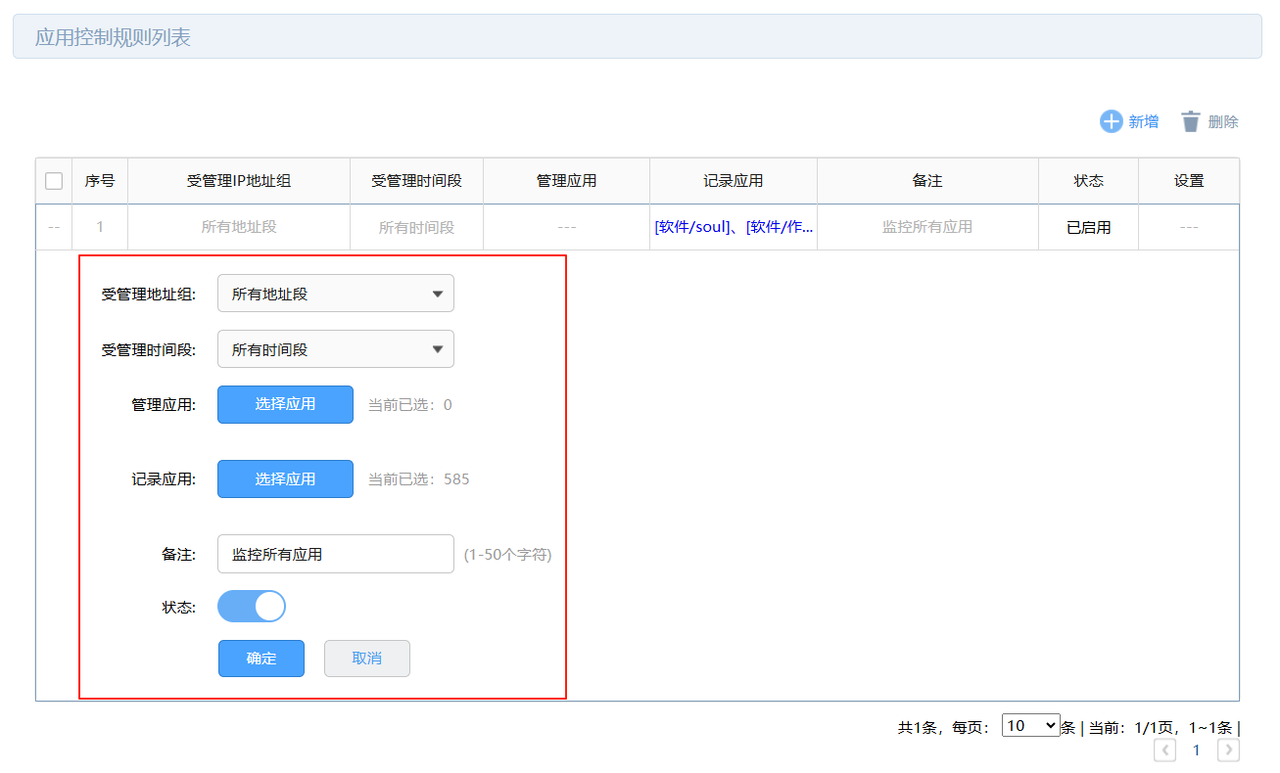Click the 已启用 status cell in row 1
1280x773 pixels.
(x=1088, y=228)
